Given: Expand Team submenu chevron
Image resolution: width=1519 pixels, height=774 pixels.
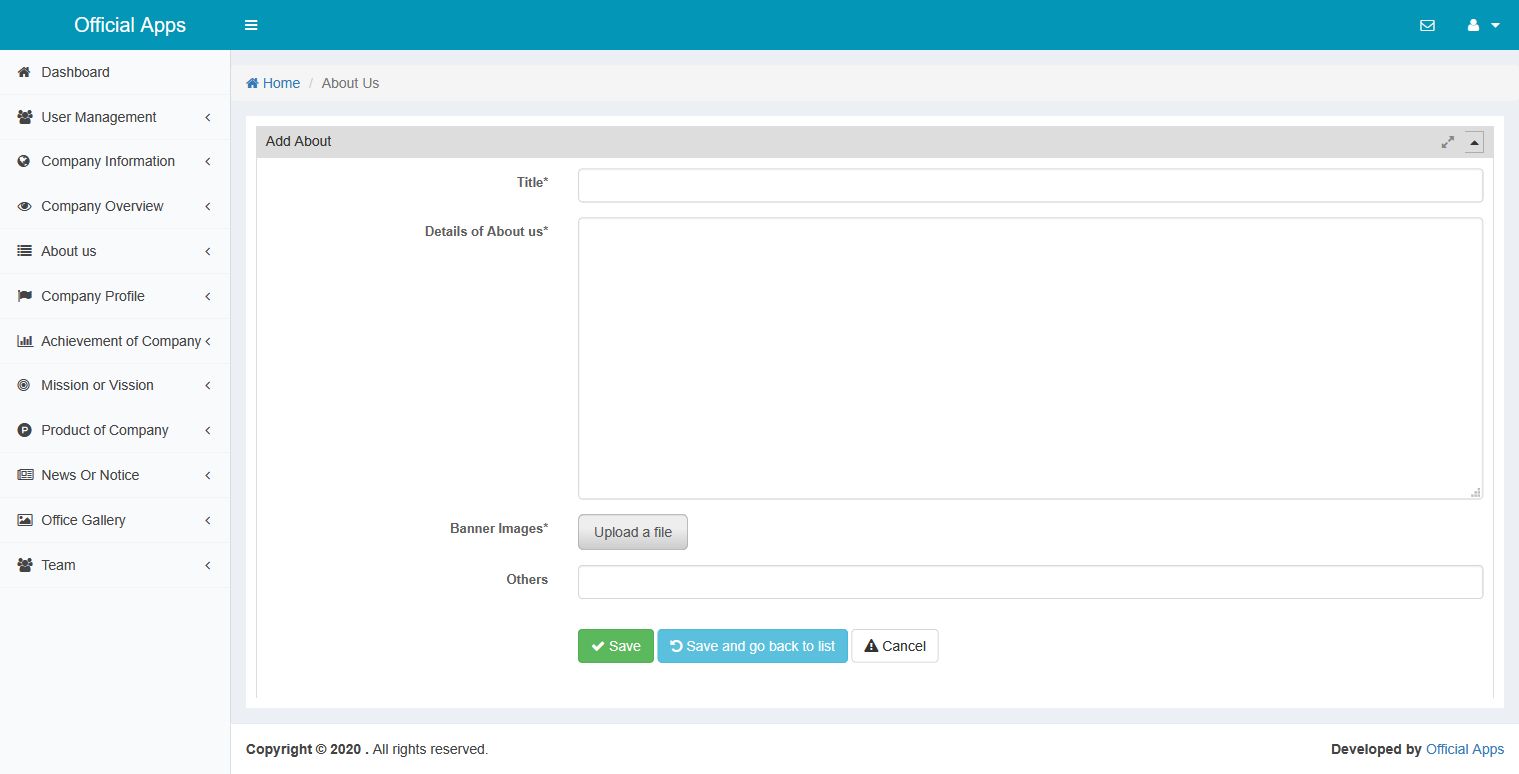Looking at the screenshot, I should 208,565.
